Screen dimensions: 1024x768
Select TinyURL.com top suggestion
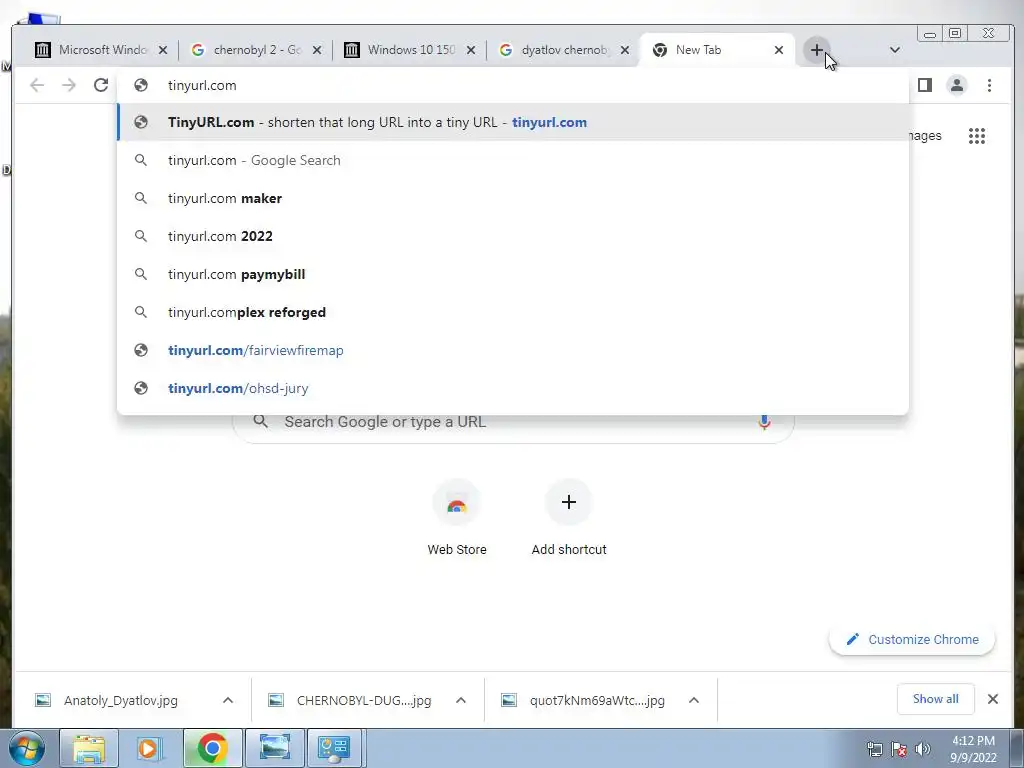click(x=513, y=122)
